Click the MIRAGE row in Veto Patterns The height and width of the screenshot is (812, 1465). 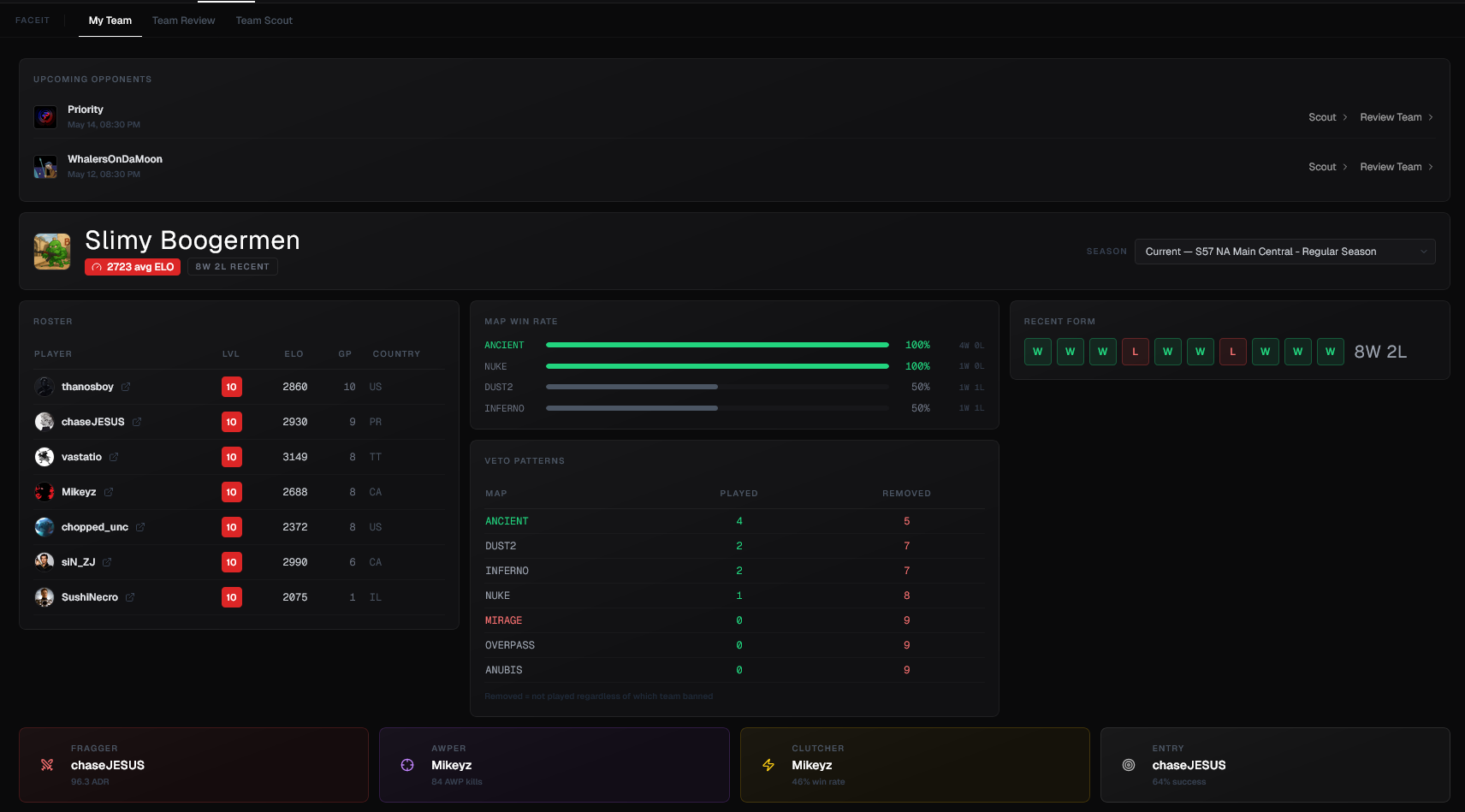(735, 620)
